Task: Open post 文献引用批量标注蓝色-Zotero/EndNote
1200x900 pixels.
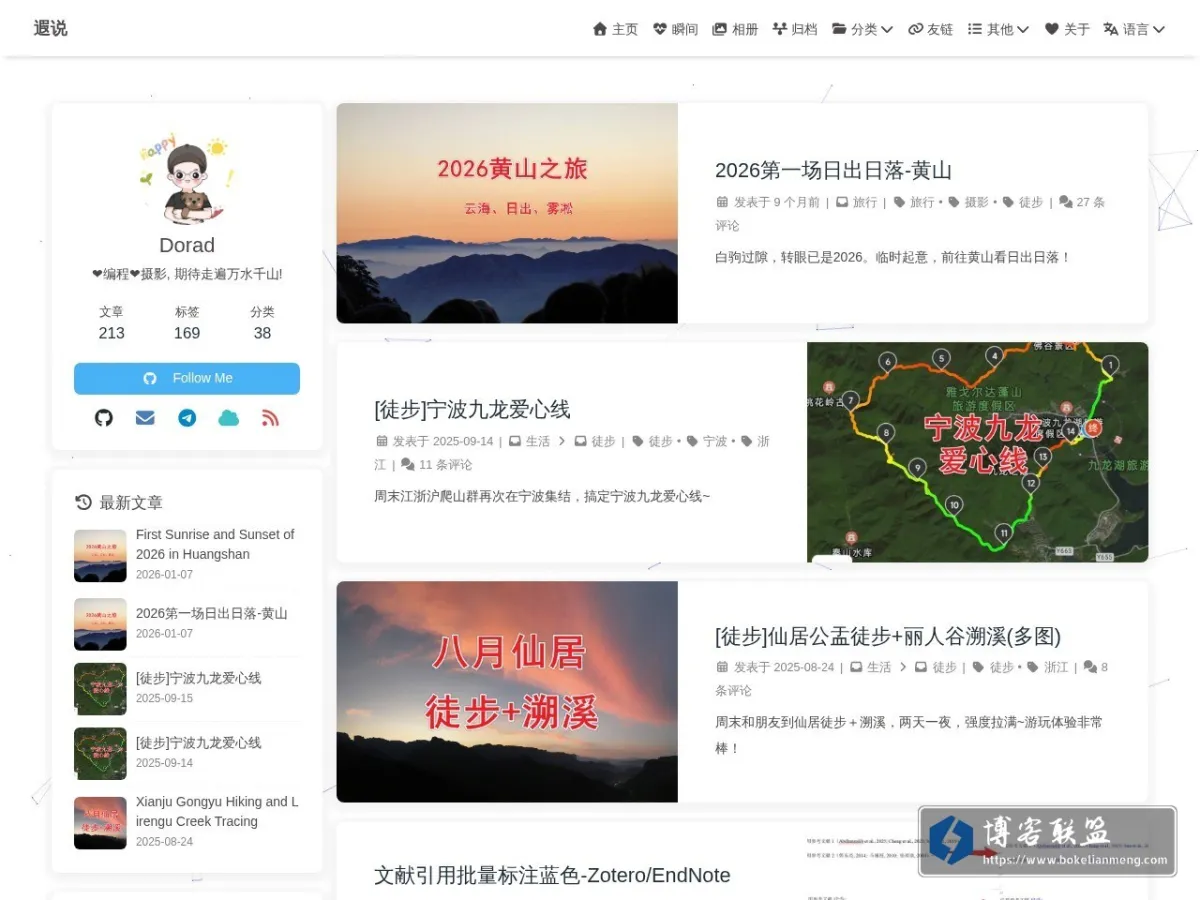Action: point(552,875)
